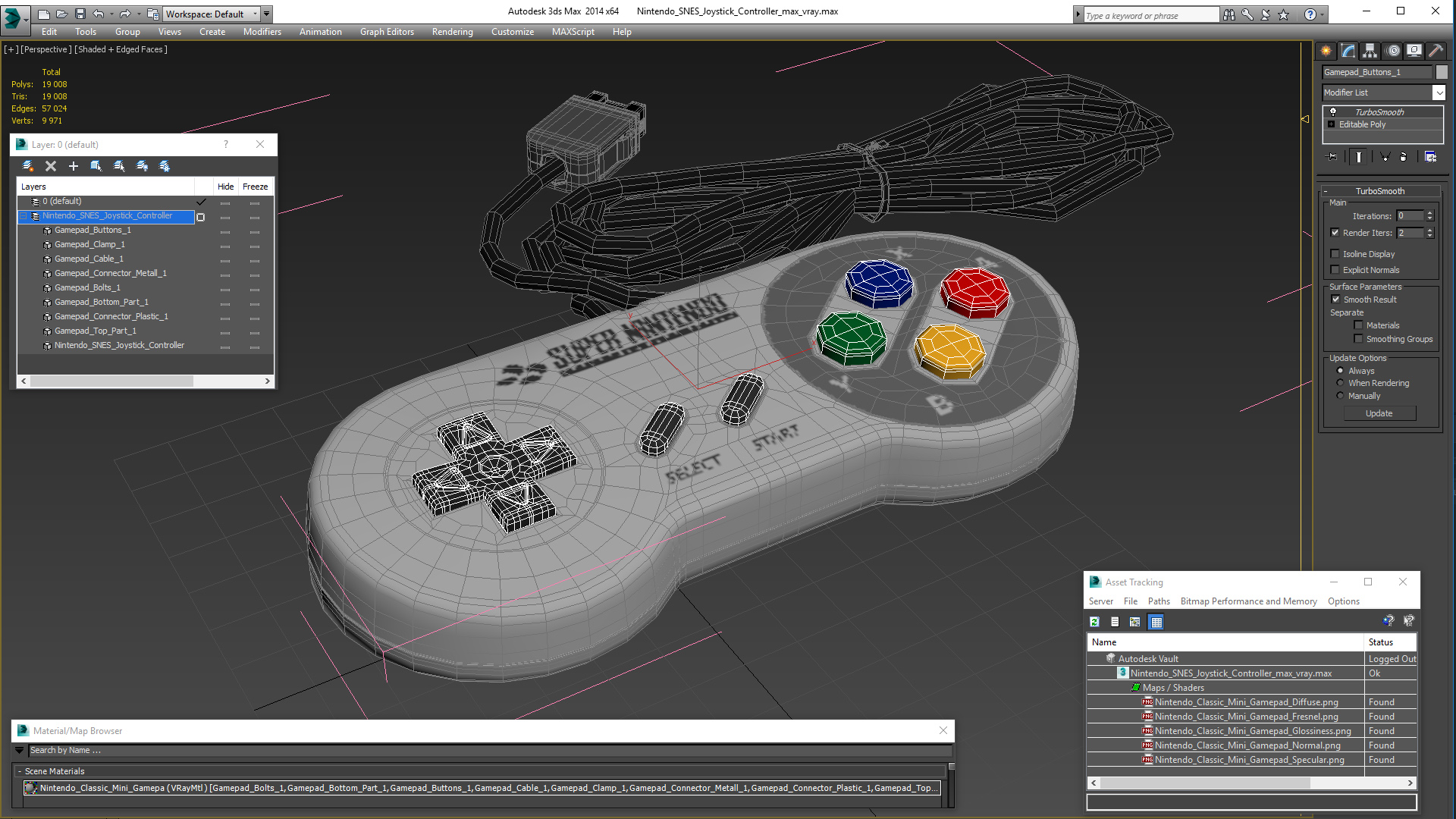Click Add Selected Objects plus icon in Layer dialog
Image resolution: width=1456 pixels, height=819 pixels.
point(74,166)
